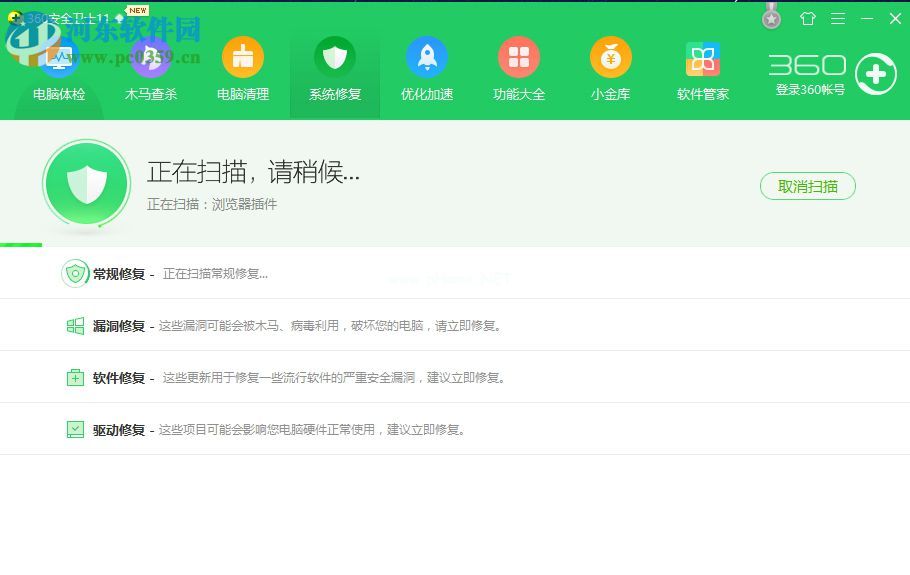Image resolution: width=910 pixels, height=575 pixels.
Task: Open the main menu hamburger icon
Action: pyautogui.click(x=837, y=19)
